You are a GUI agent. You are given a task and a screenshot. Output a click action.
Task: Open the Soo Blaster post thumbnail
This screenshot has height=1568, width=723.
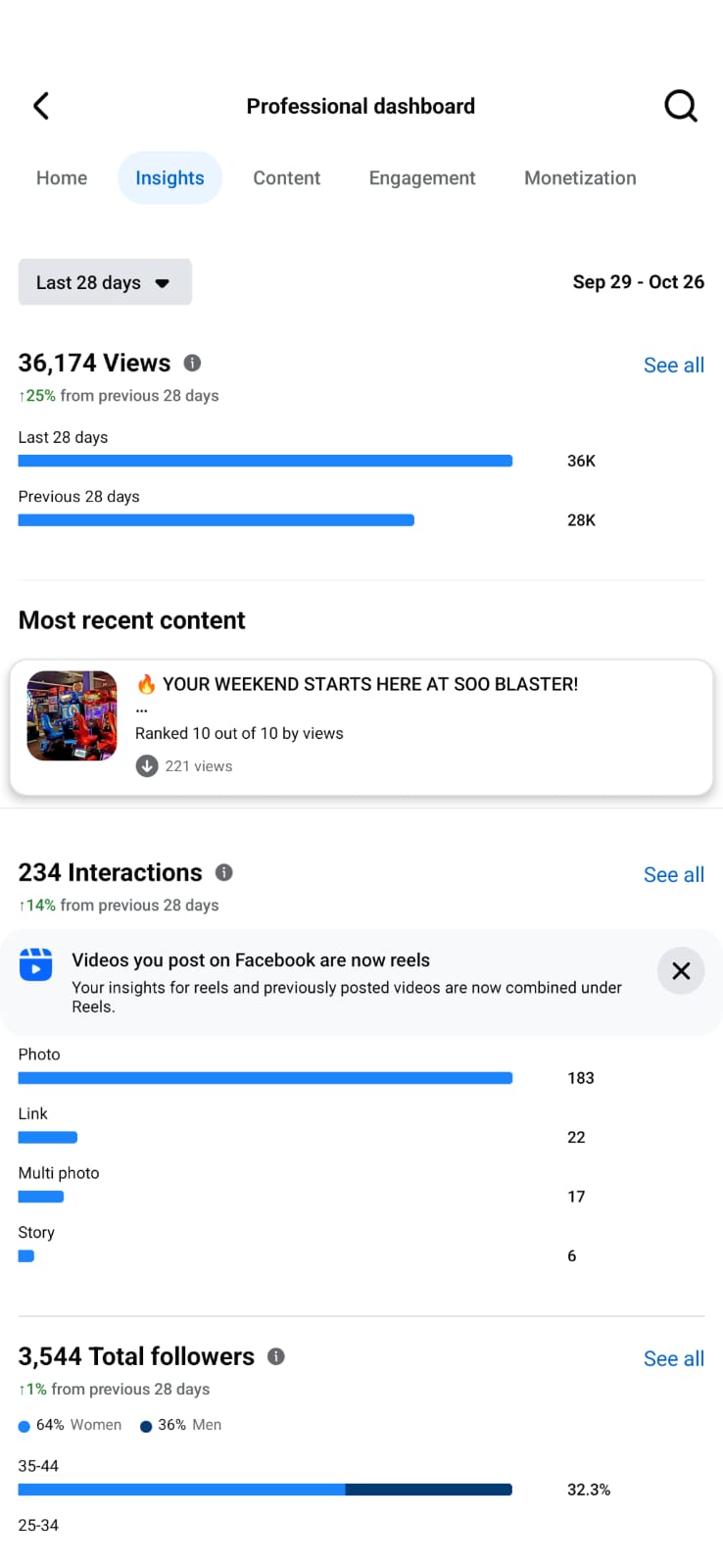(72, 716)
